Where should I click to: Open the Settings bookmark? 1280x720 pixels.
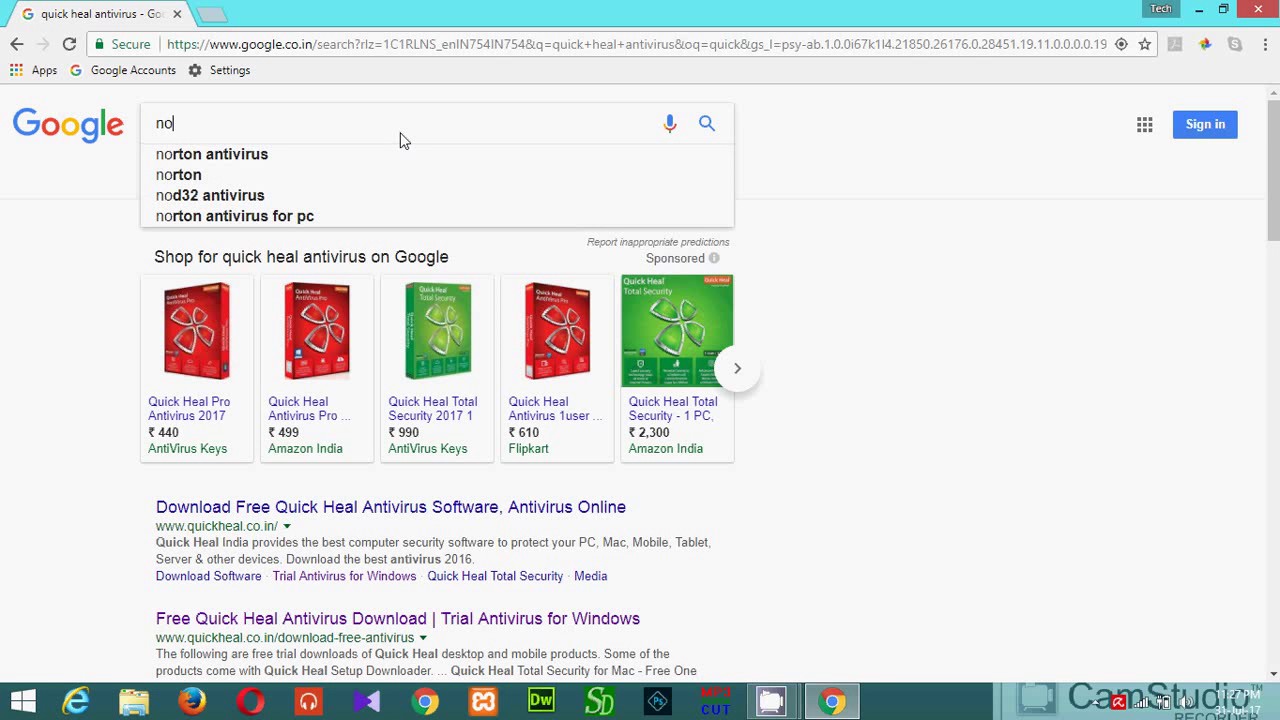pos(219,70)
